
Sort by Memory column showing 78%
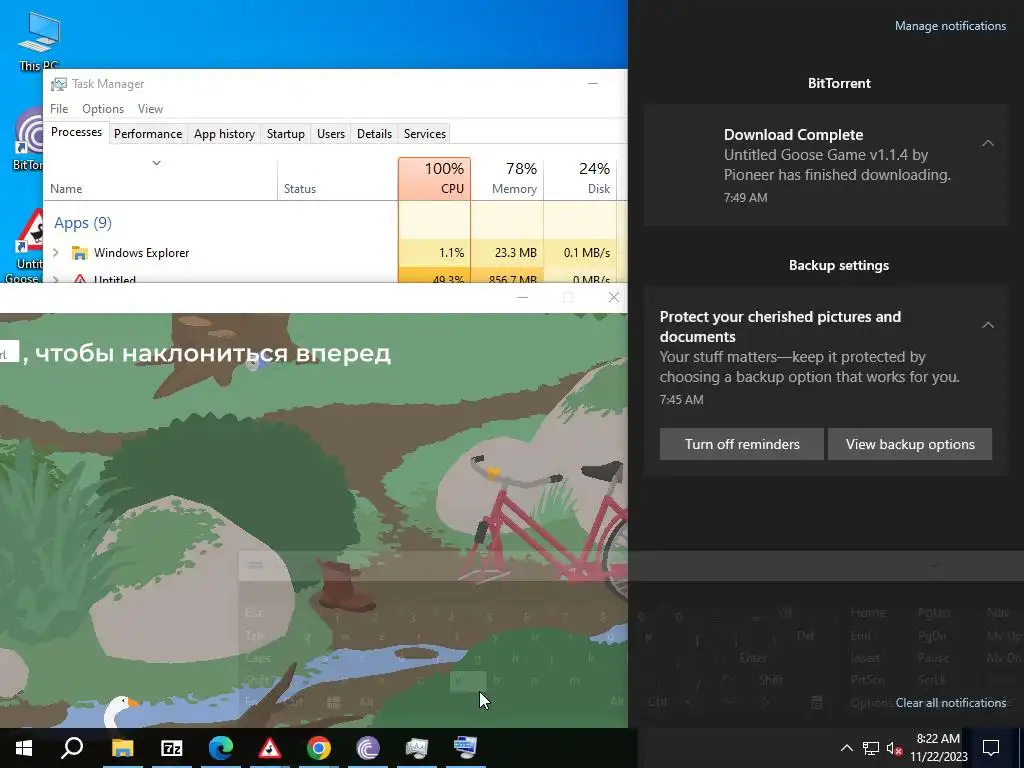[x=507, y=179]
